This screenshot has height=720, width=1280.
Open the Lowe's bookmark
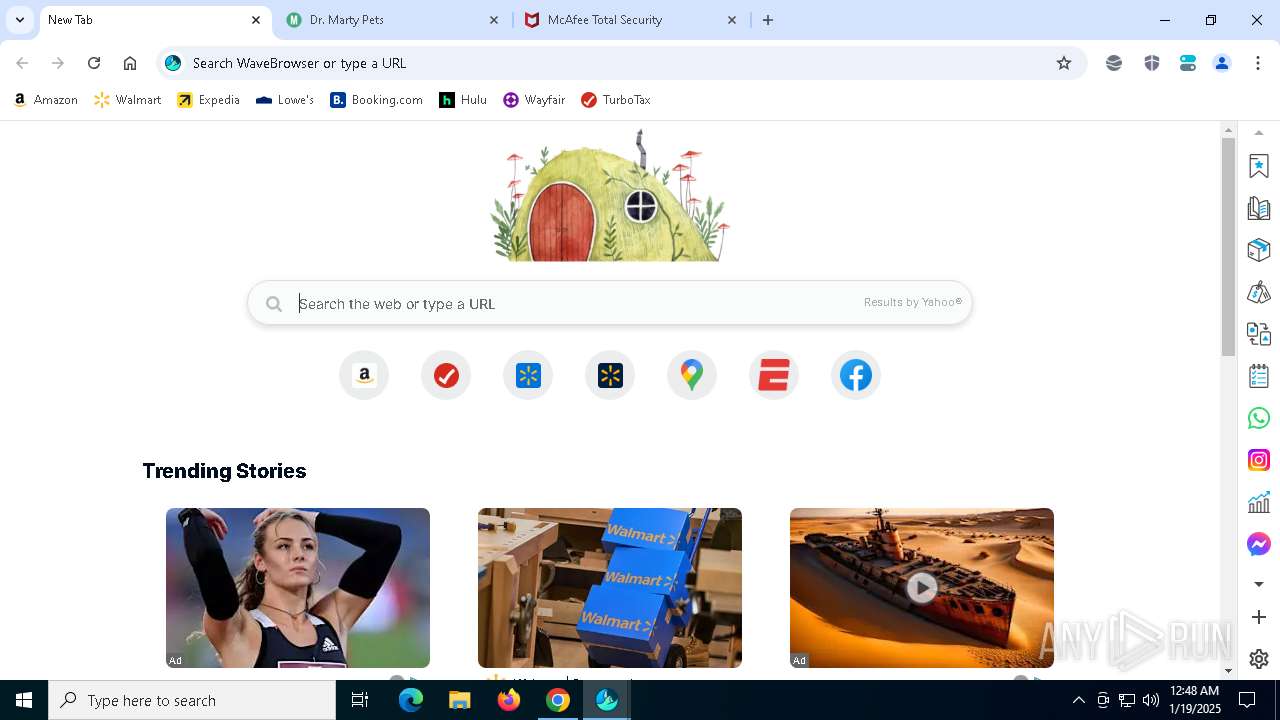pyautogui.click(x=285, y=100)
